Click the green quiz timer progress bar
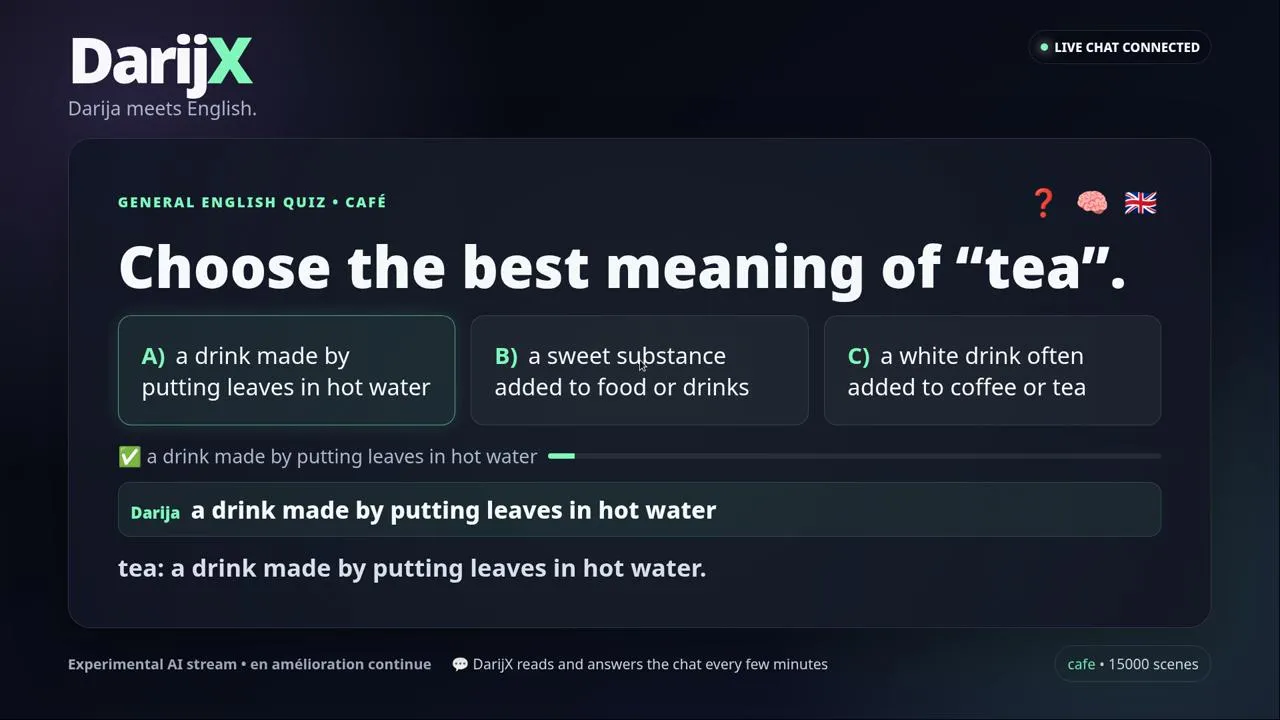This screenshot has height=720, width=1280. click(x=561, y=456)
